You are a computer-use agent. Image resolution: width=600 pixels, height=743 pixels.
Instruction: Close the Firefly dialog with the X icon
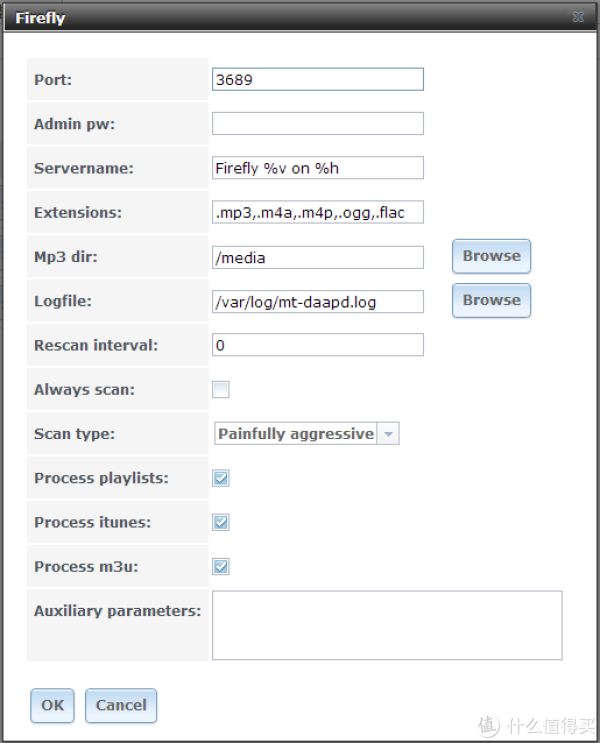click(578, 18)
